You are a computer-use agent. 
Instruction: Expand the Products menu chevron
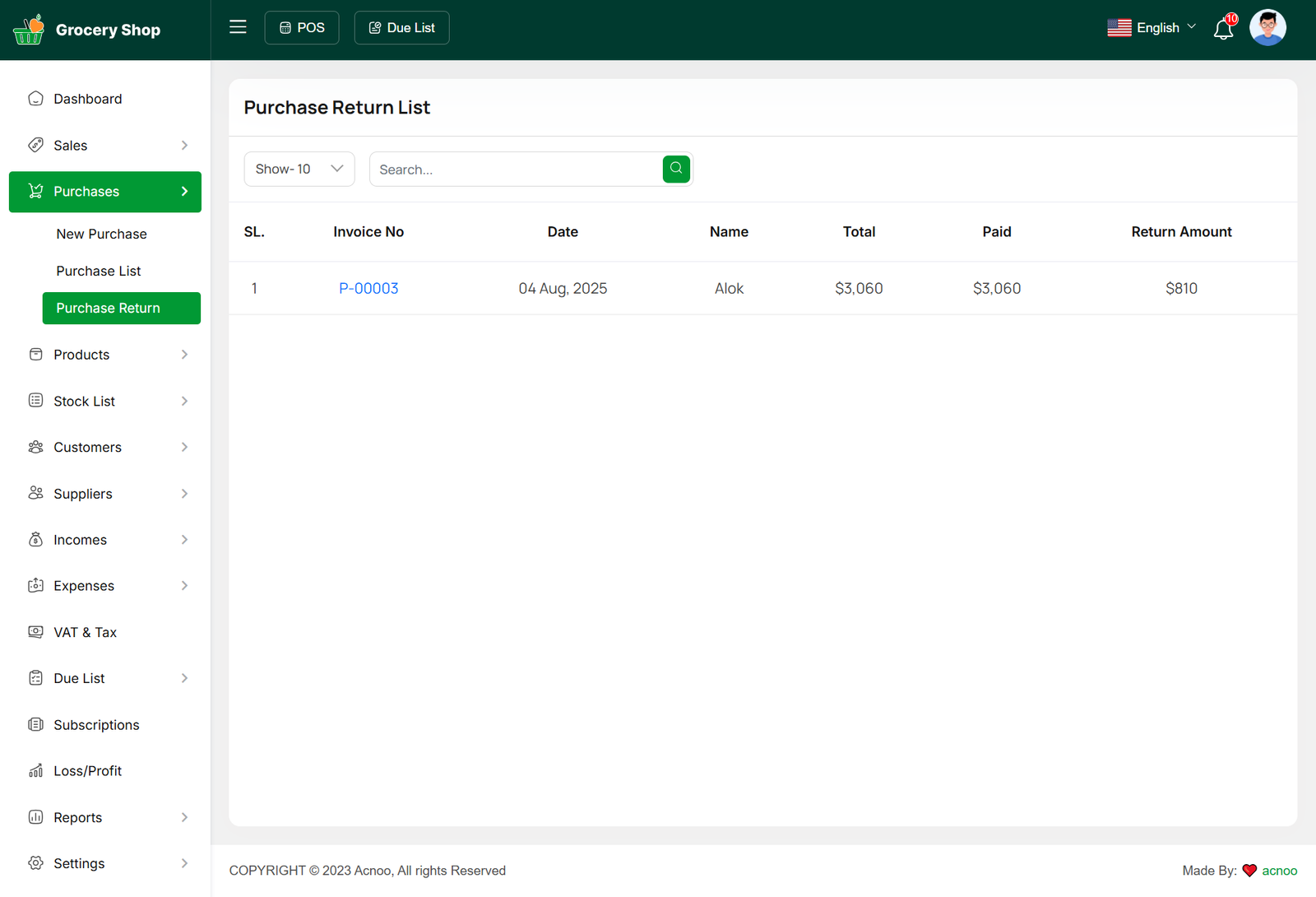coord(184,355)
